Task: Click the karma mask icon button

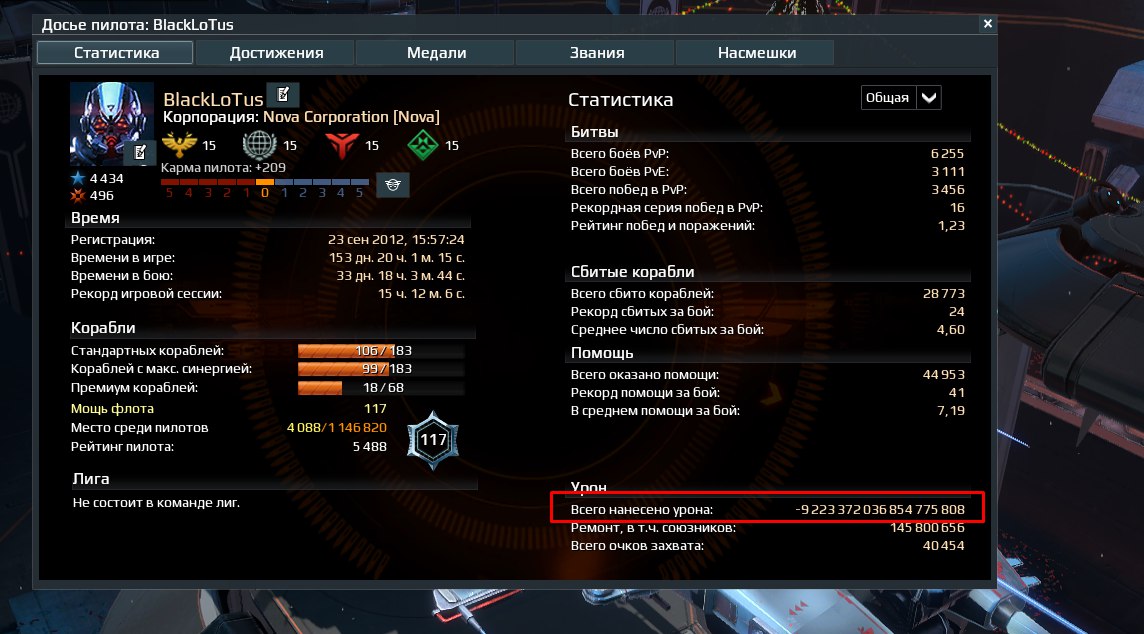Action: pyautogui.click(x=393, y=185)
